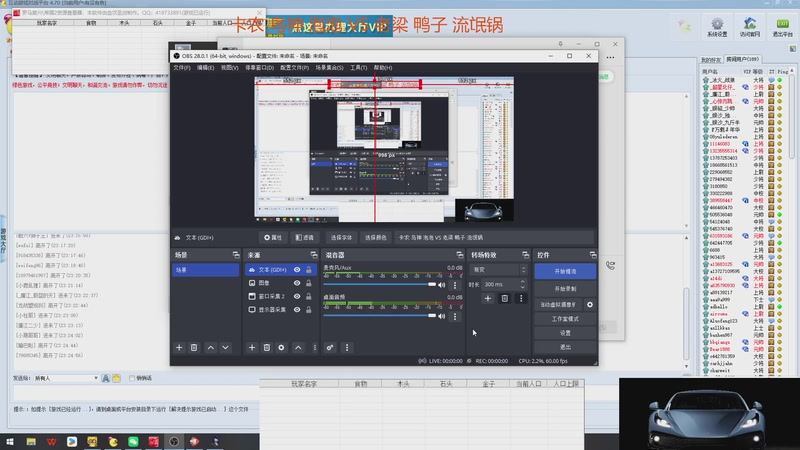Viewport: 800px width, 450px height.
Task: Move the scene down in list
Action: [226, 347]
